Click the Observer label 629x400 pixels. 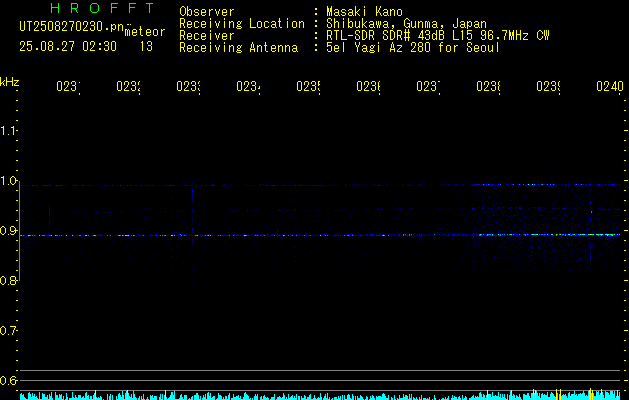[x=207, y=11]
